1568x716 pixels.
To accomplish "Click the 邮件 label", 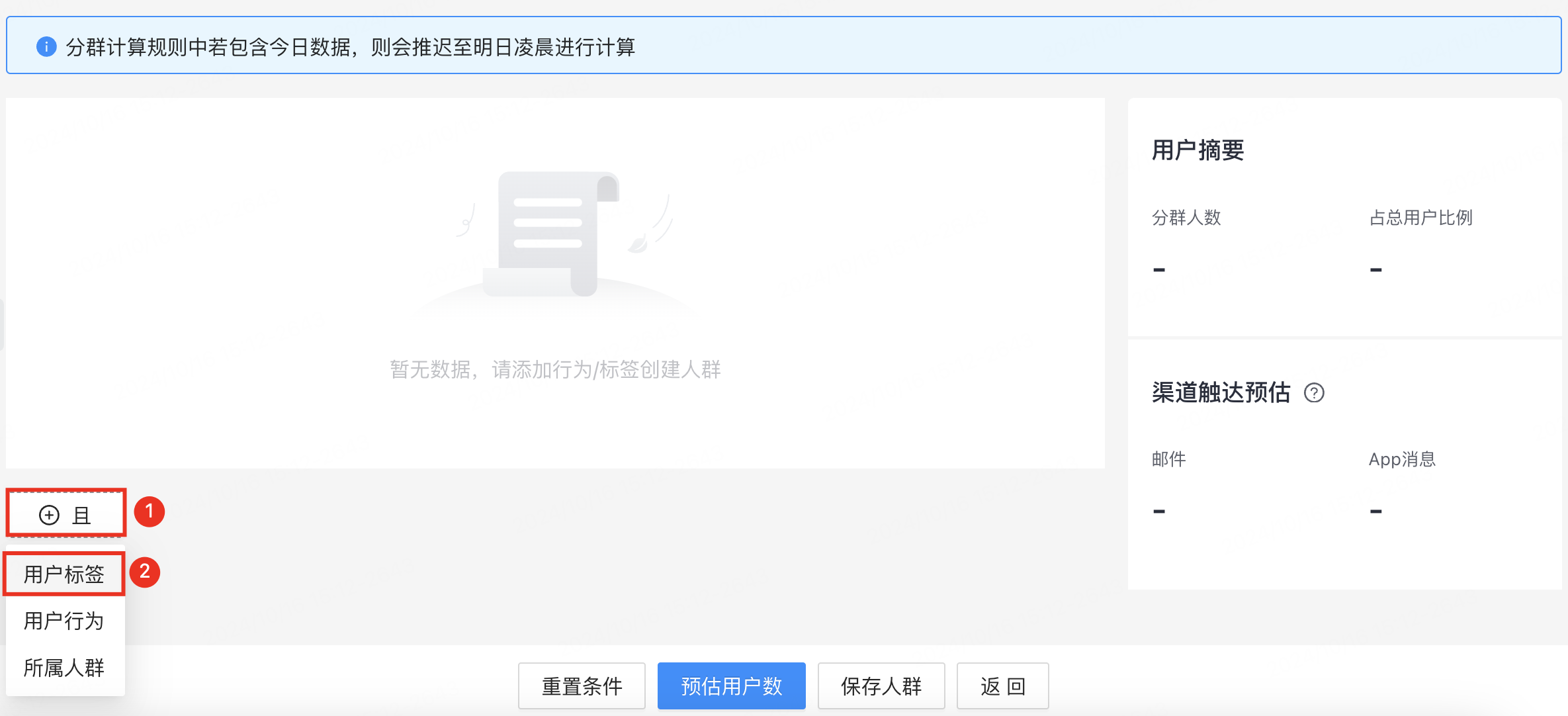I will point(1168,459).
